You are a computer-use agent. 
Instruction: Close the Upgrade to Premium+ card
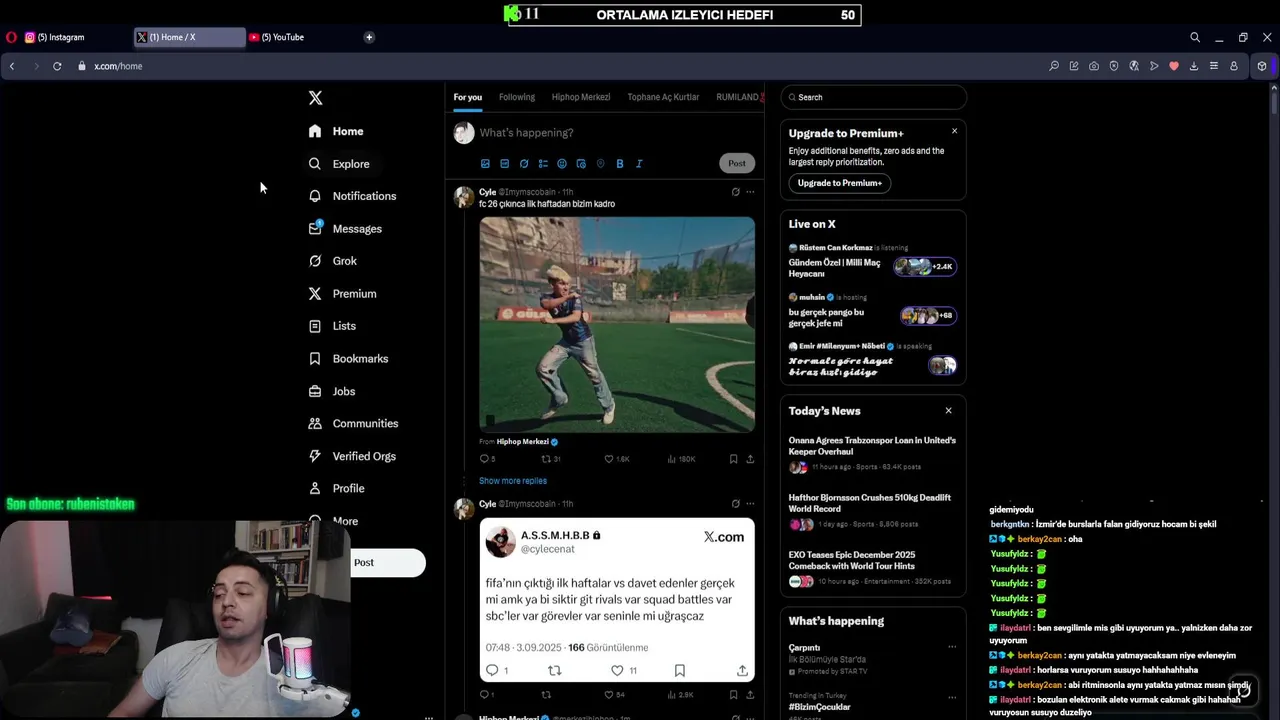[954, 131]
